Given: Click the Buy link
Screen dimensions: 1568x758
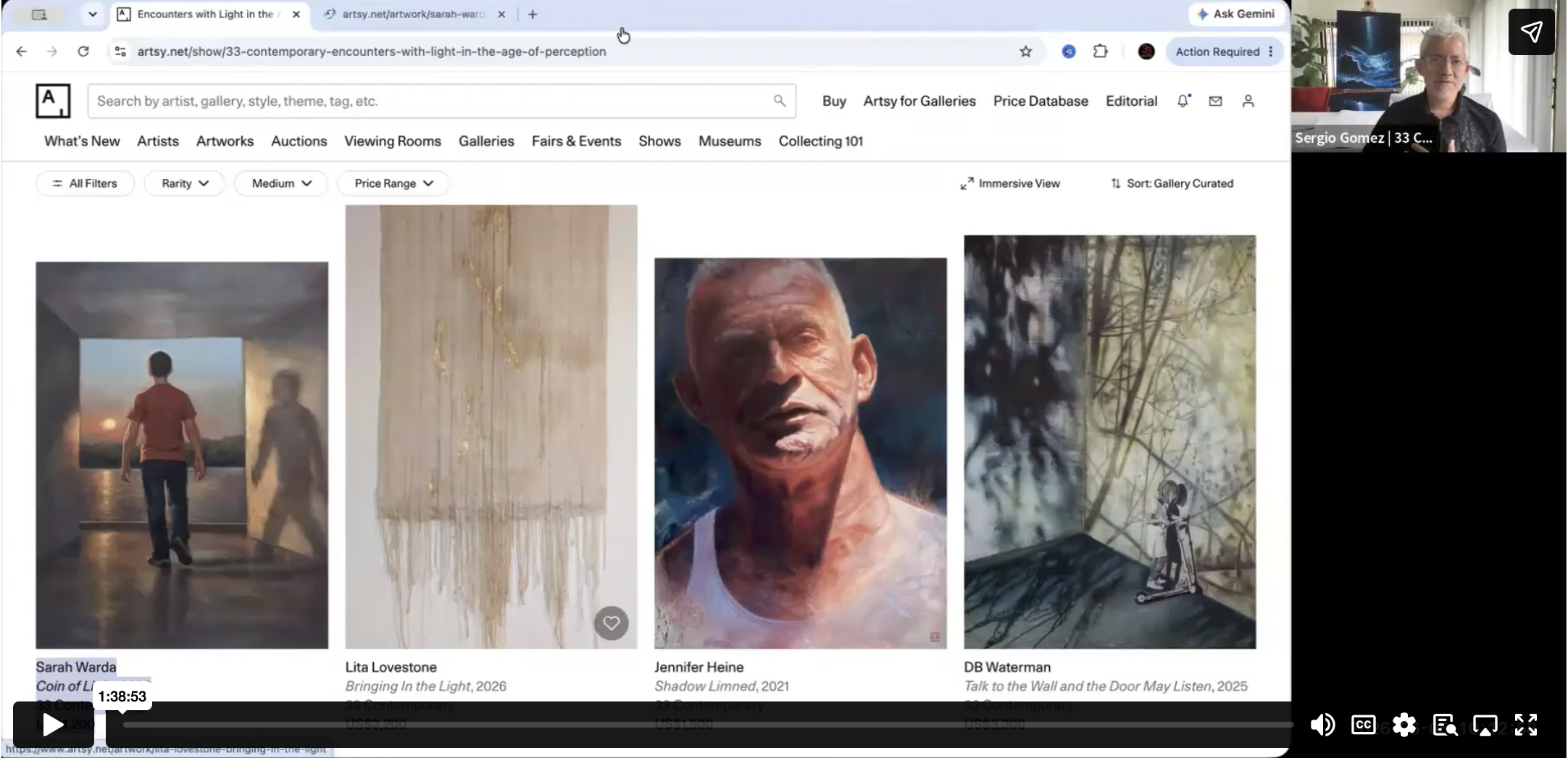Looking at the screenshot, I should (x=834, y=101).
